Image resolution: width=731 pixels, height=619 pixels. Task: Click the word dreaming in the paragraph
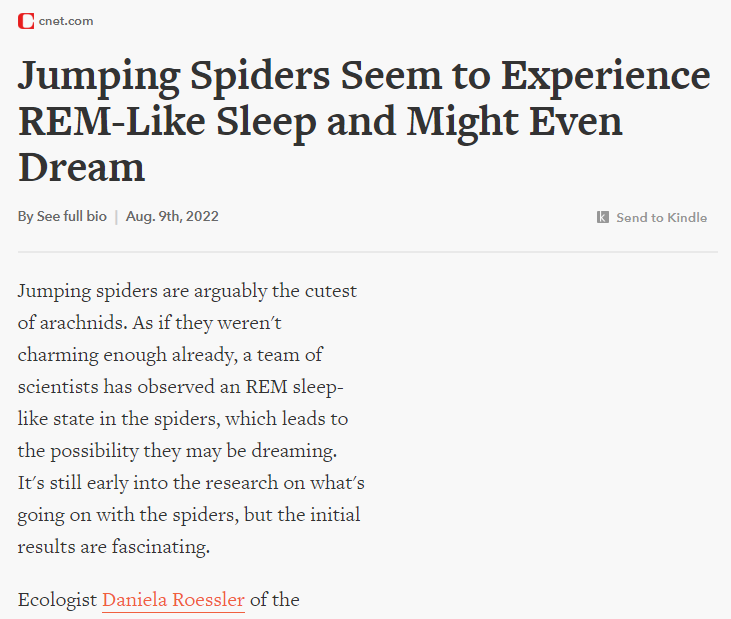(x=294, y=451)
